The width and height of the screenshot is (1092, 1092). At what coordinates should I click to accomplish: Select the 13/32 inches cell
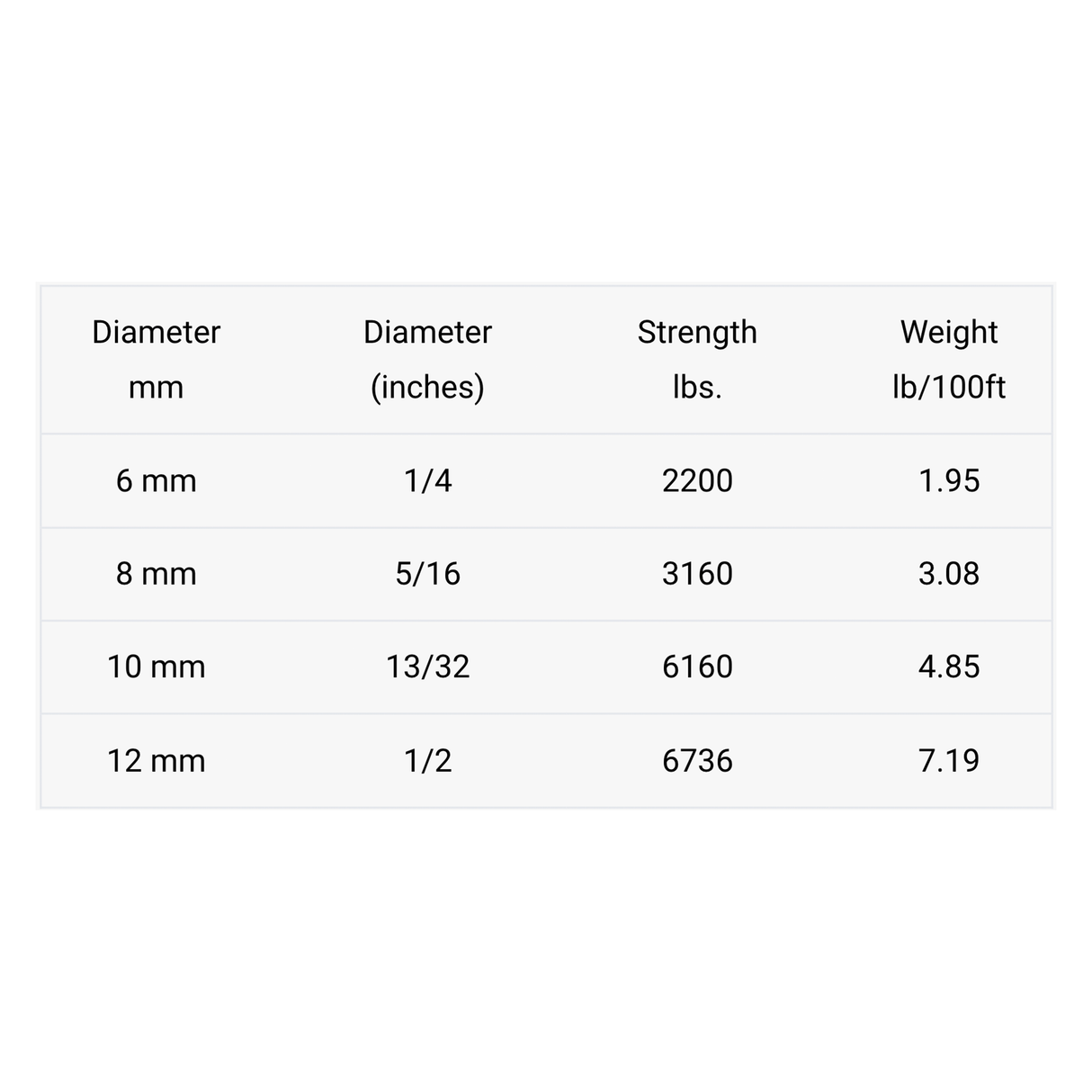point(427,667)
